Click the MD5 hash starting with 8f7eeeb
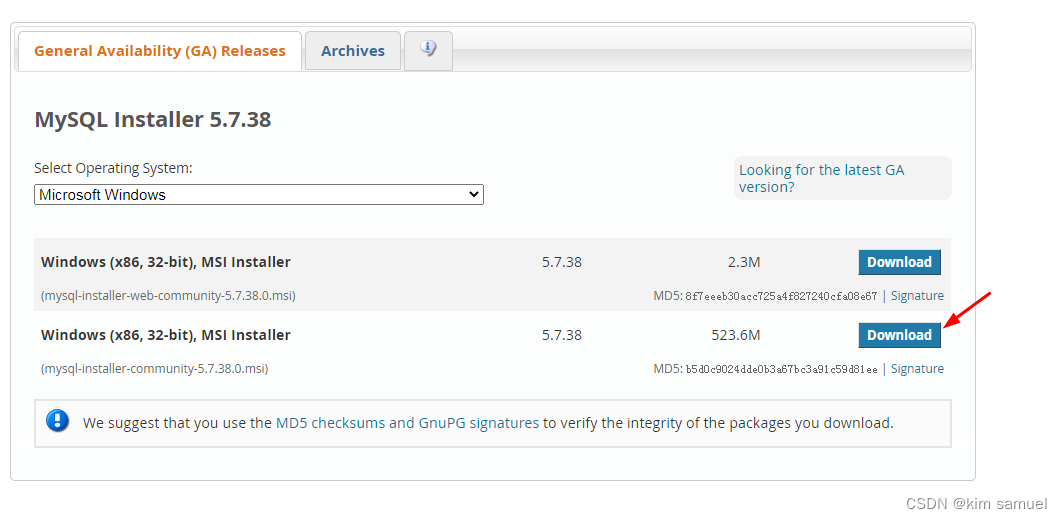Image resolution: width=1062 pixels, height=519 pixels. pyautogui.click(x=780, y=296)
